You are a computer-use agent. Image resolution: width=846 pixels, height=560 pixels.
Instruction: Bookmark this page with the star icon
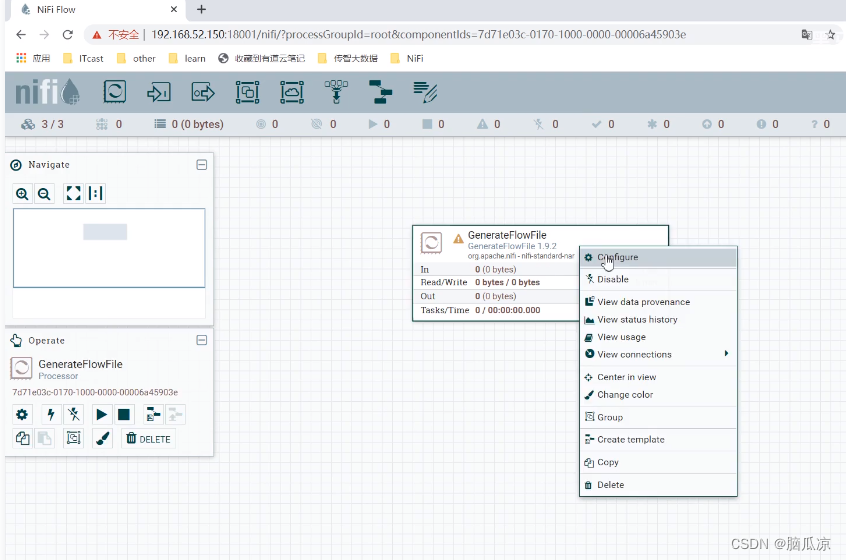(831, 35)
